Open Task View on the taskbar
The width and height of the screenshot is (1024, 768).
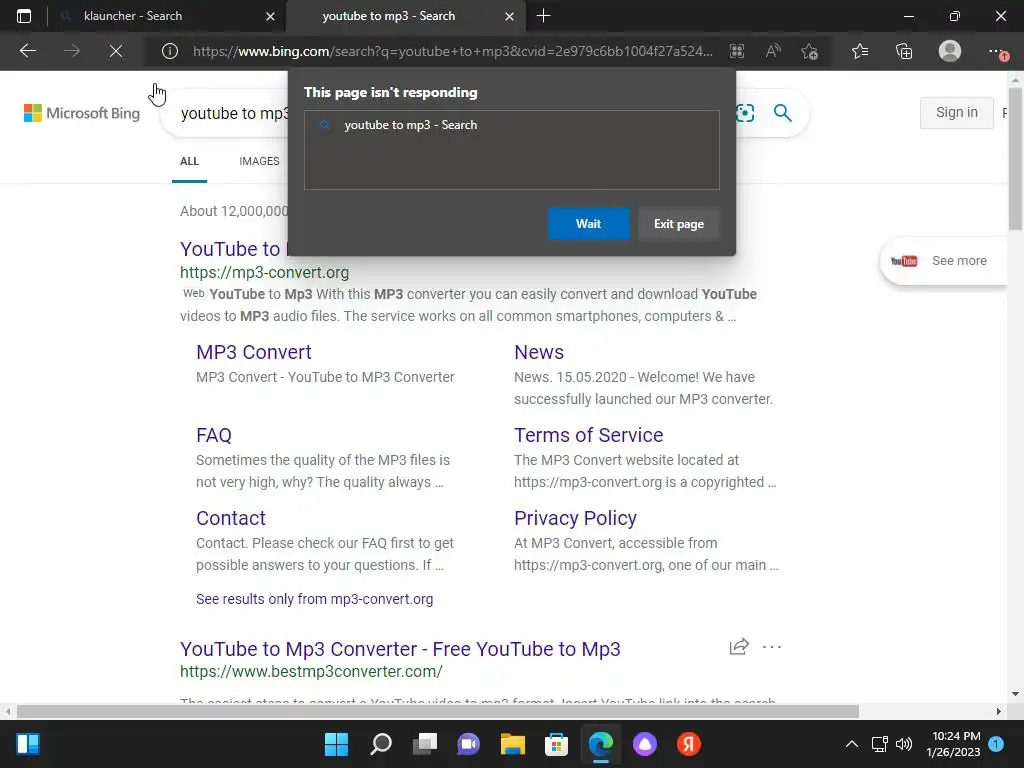coord(425,744)
